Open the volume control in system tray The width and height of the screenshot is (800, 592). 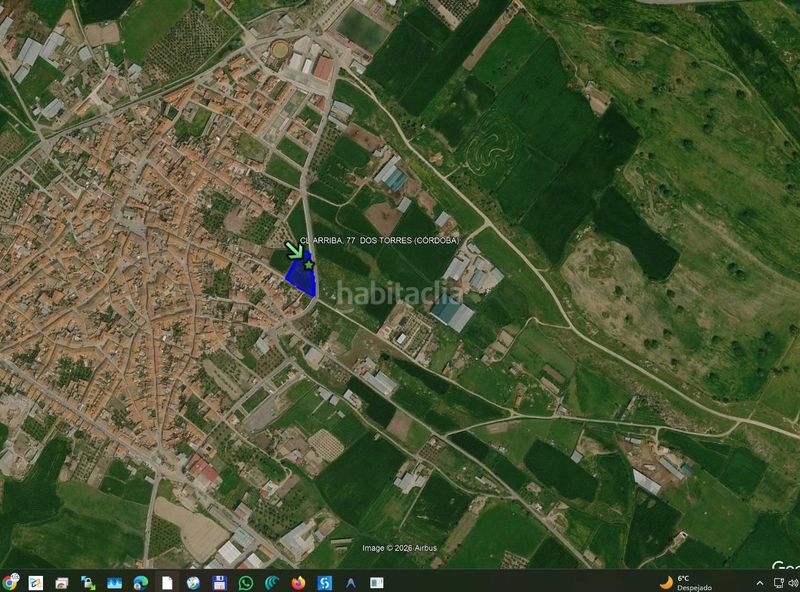793,583
